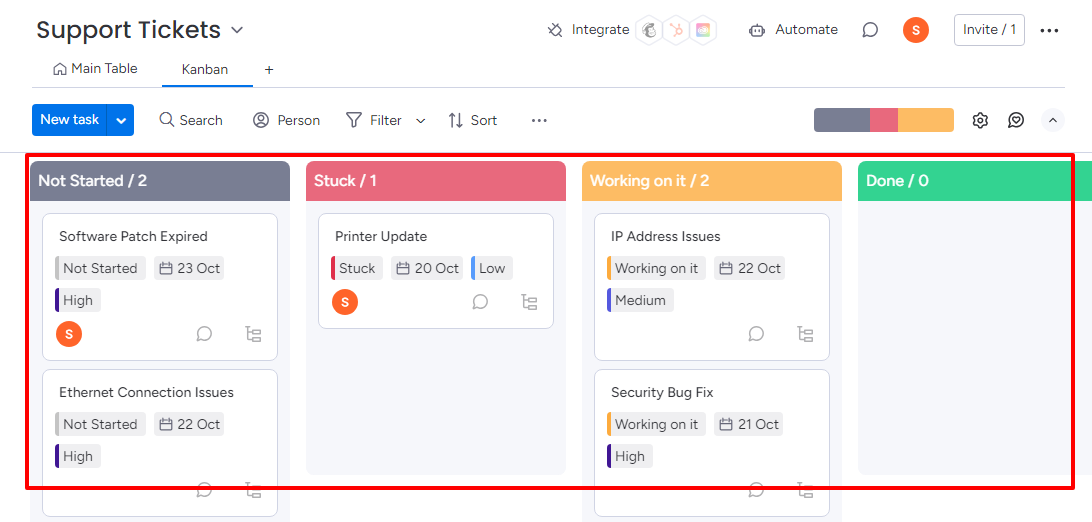Add a new view with plus icon
Image resolution: width=1092 pixels, height=522 pixels.
(269, 70)
